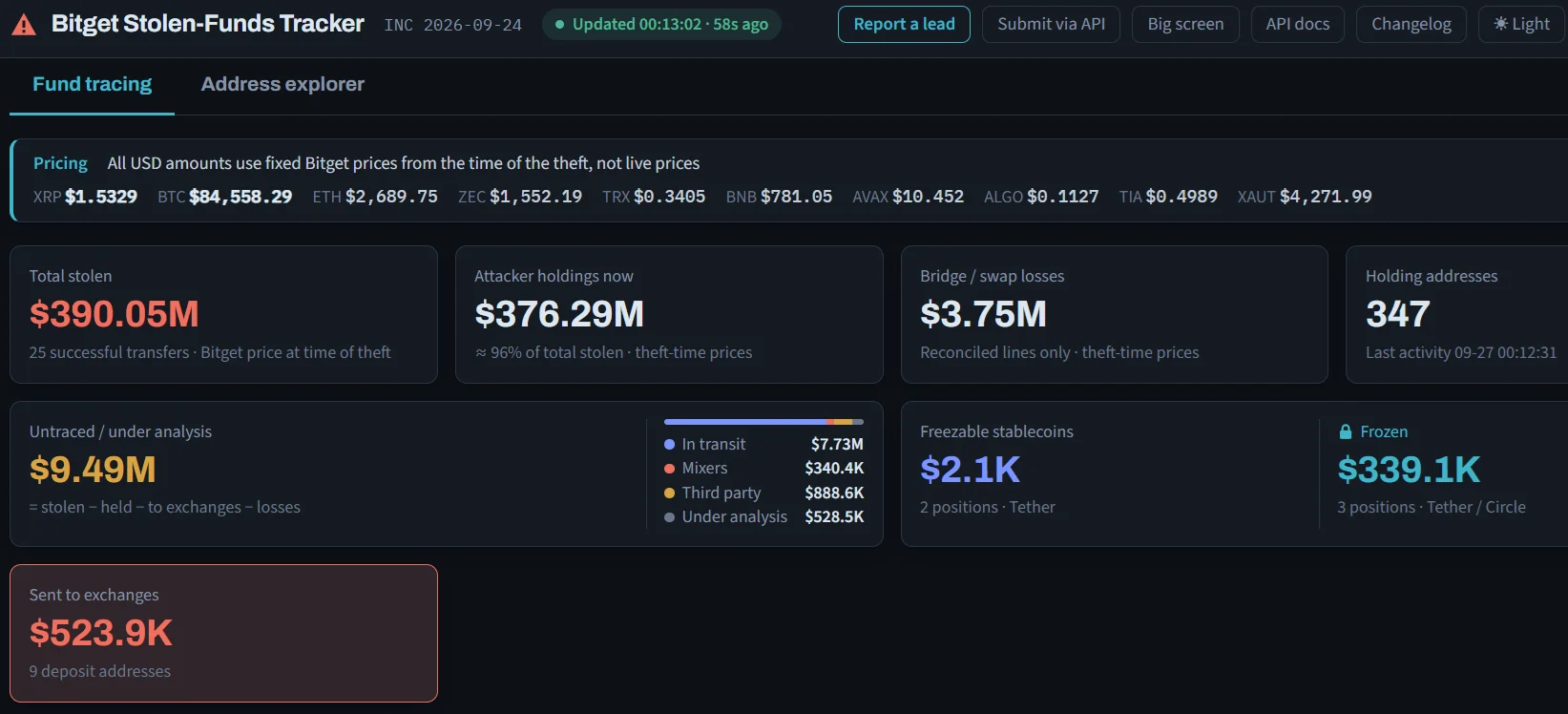Image resolution: width=1568 pixels, height=714 pixels.
Task: Click the ETH price $2,689.75
Action: [x=391, y=197]
